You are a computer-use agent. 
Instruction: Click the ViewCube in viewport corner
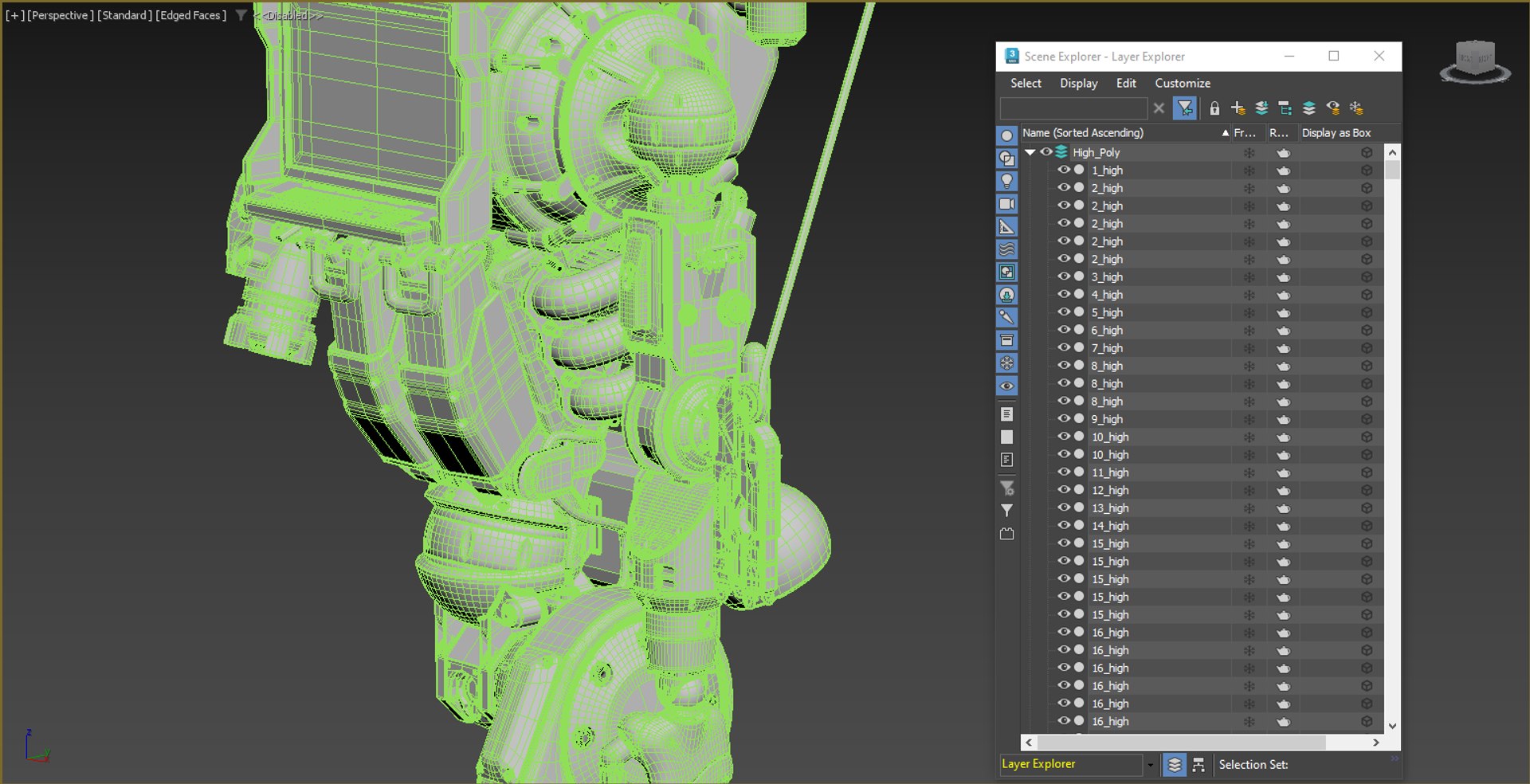[x=1475, y=62]
